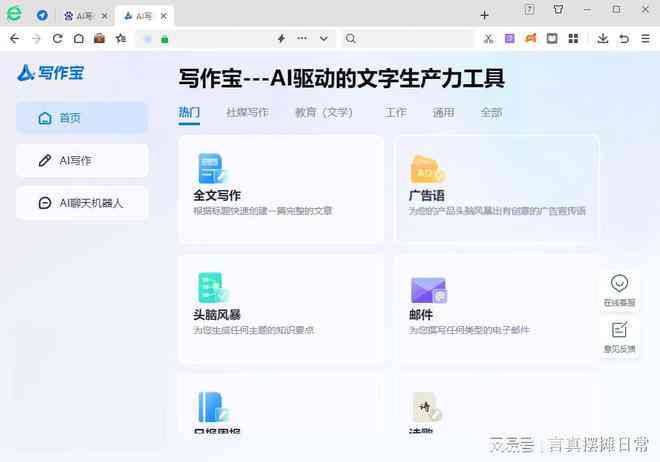Open the 广告语 card

click(497, 189)
